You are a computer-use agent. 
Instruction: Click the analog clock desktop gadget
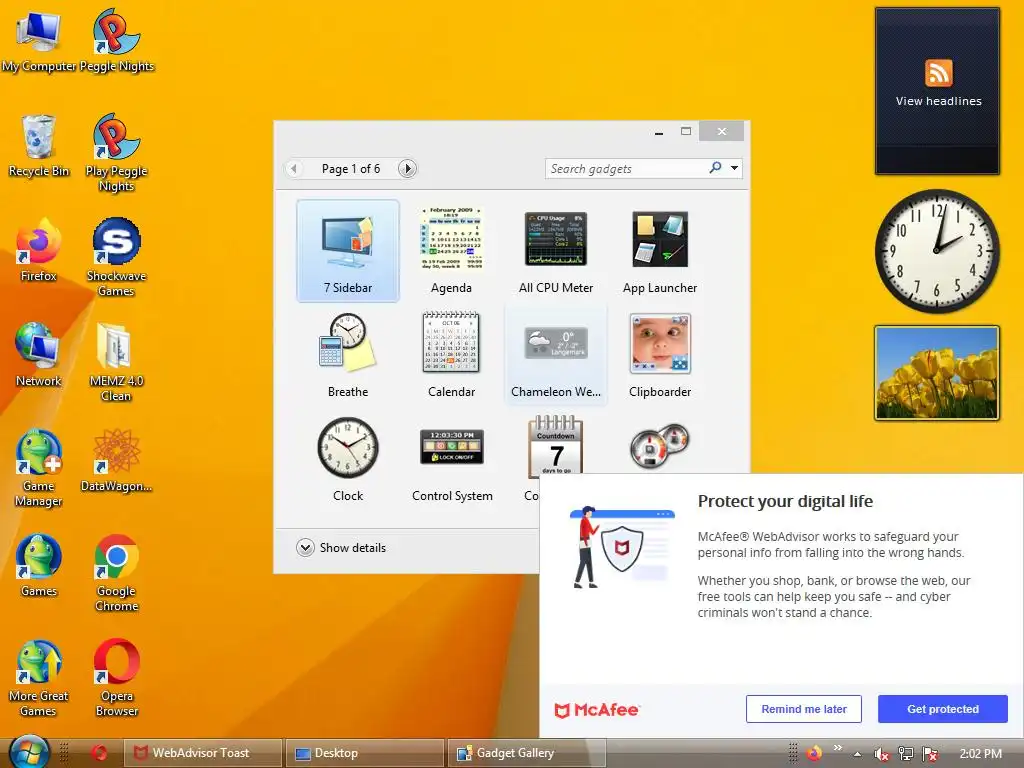(937, 251)
